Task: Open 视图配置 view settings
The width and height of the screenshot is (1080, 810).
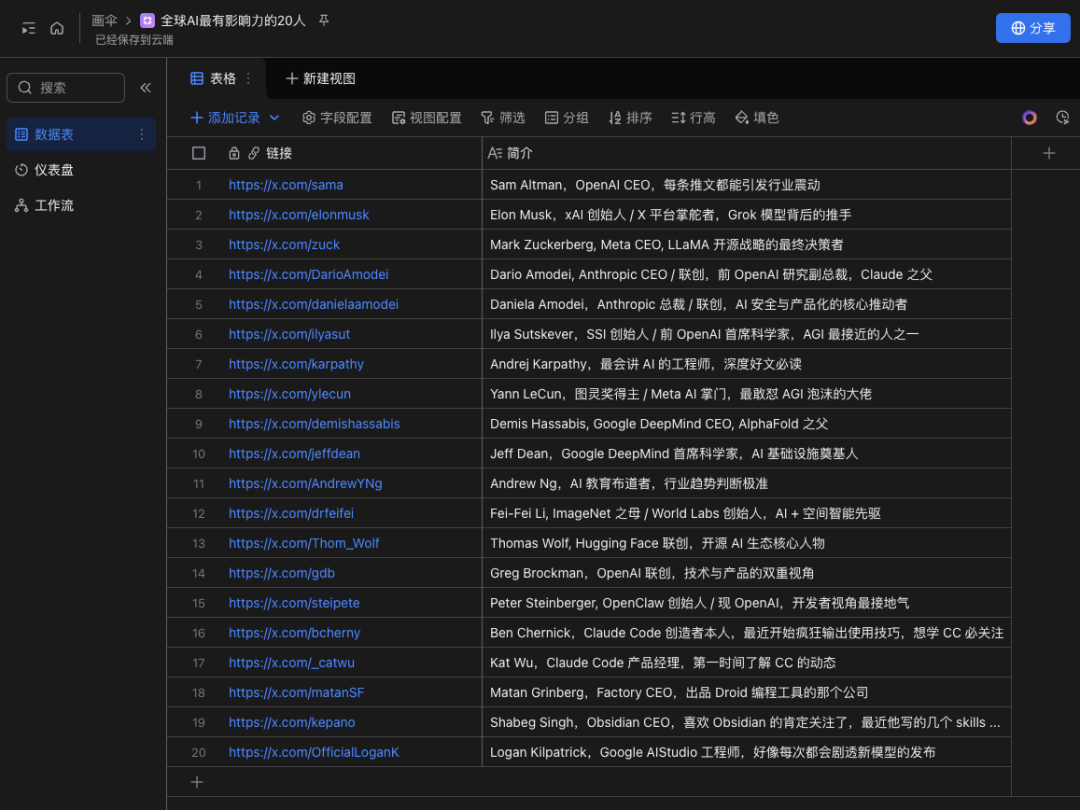Action: pyautogui.click(x=426, y=118)
